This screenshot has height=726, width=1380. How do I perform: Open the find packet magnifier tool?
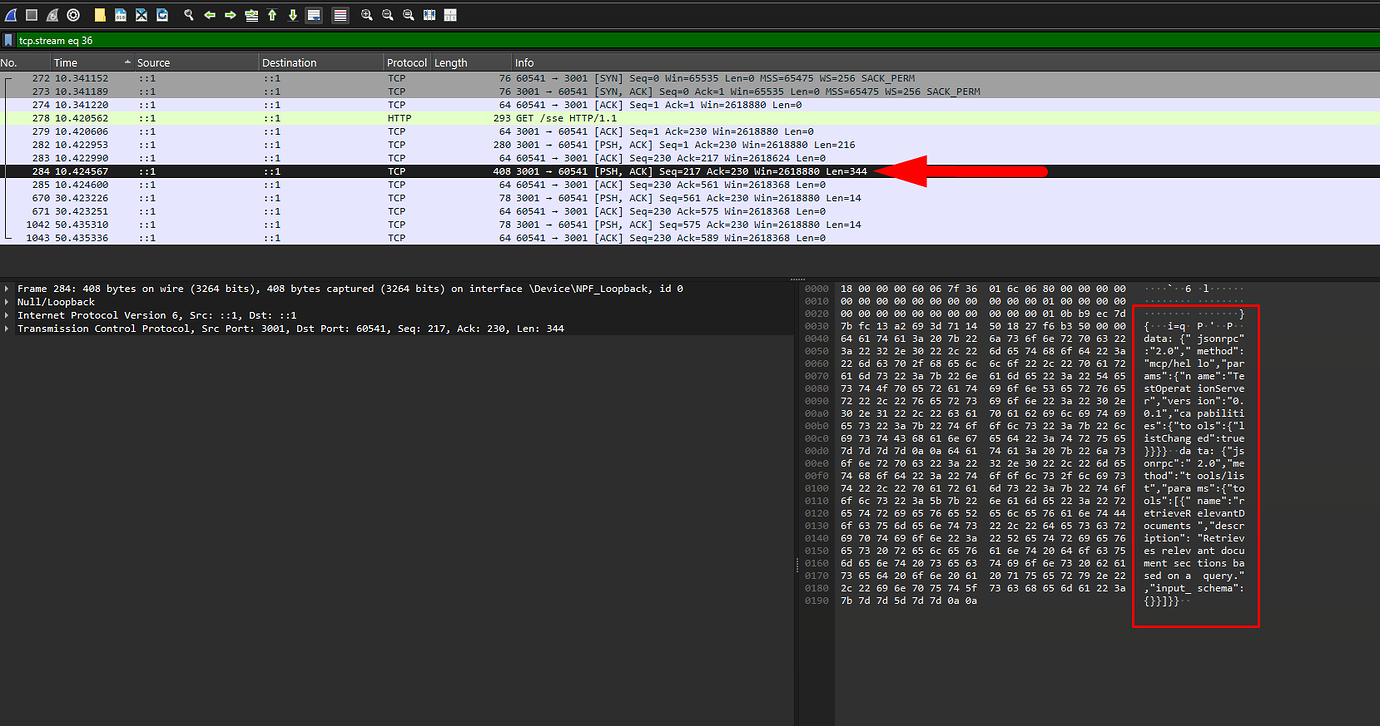[x=188, y=14]
